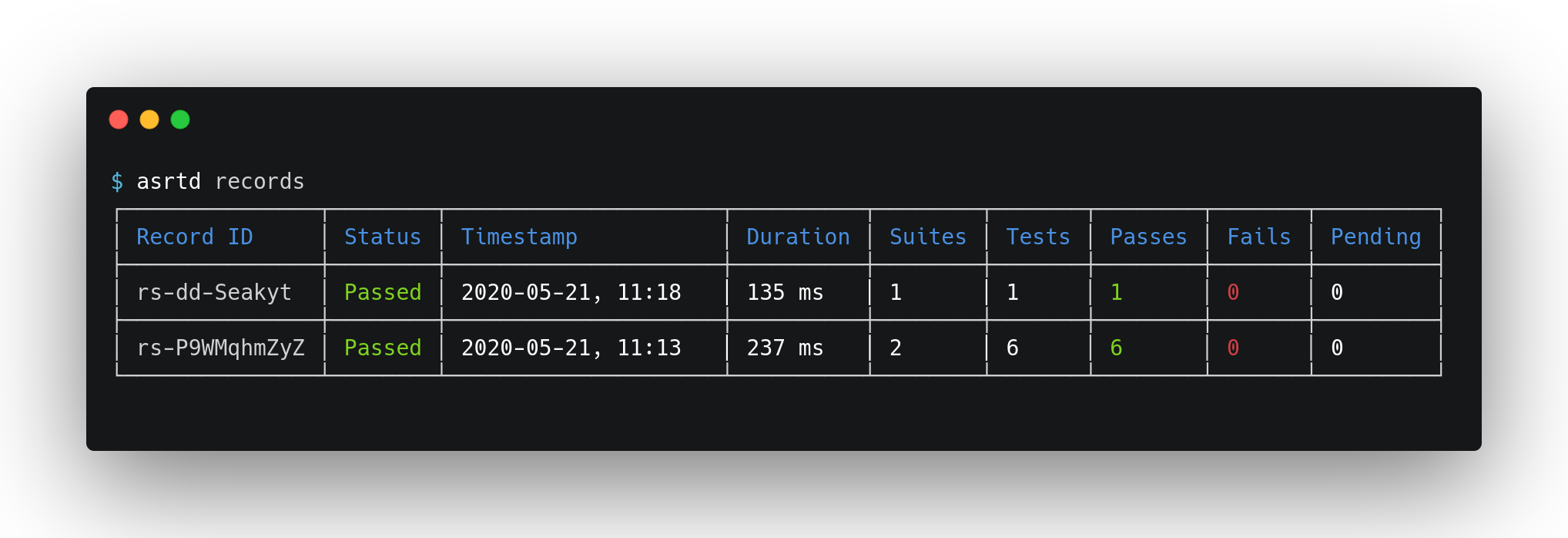This screenshot has height=538, width=1568.
Task: Click Suites value '2' in rs-P9WMqhmZyZ row
Action: (x=896, y=348)
